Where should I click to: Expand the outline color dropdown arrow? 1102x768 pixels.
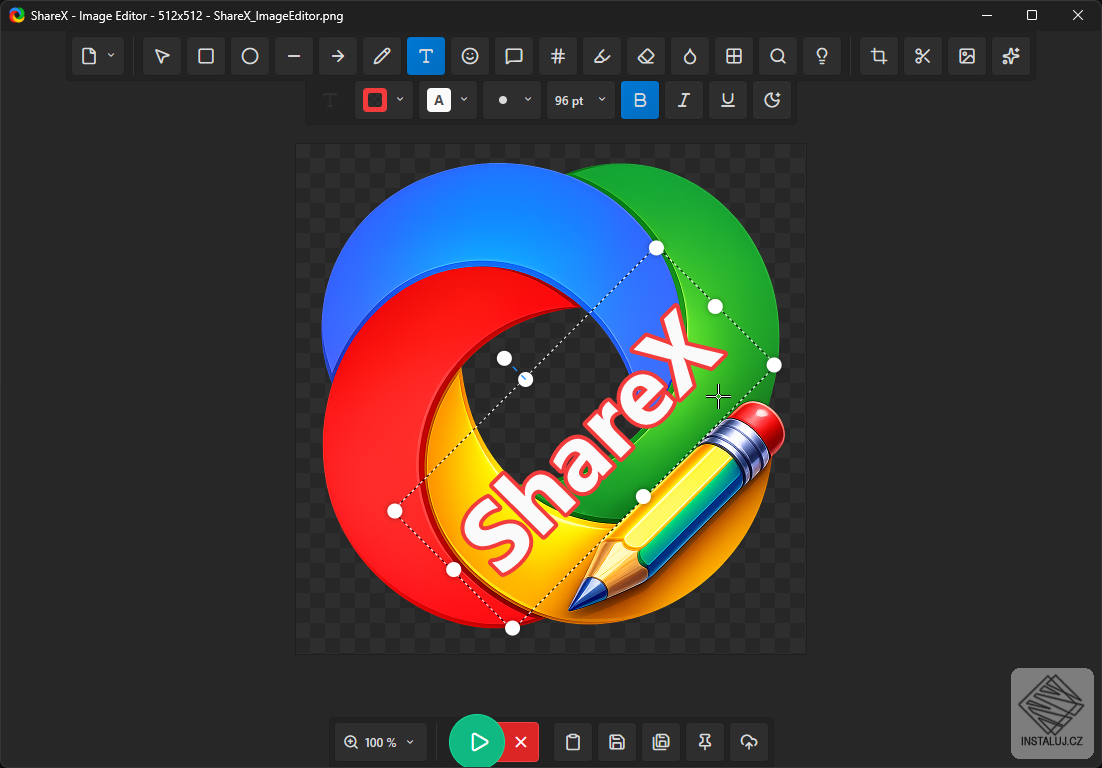[x=400, y=99]
